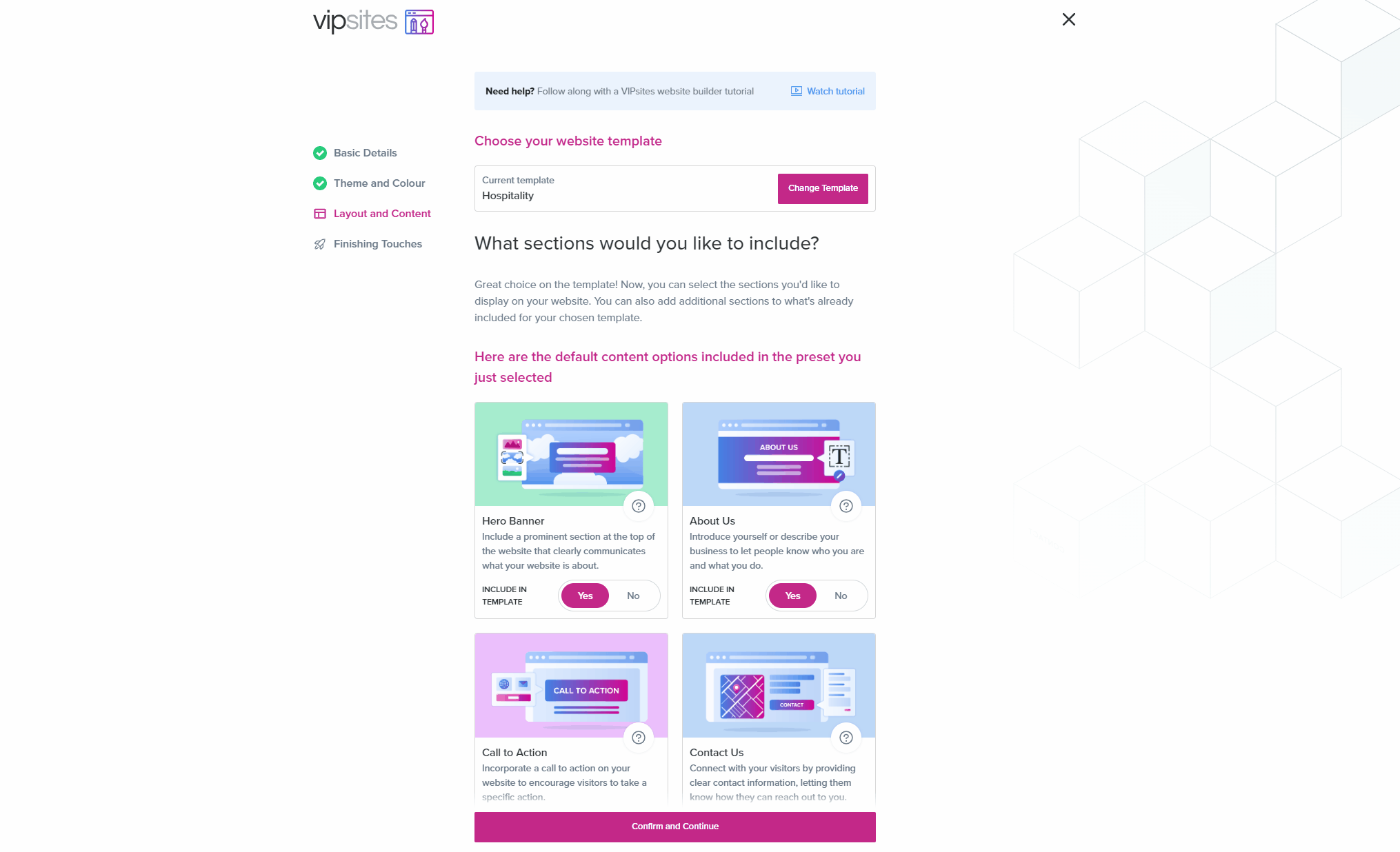Select Yes for Hero Banner include in template
Viewport: 1400px width, 852px height.
point(584,595)
